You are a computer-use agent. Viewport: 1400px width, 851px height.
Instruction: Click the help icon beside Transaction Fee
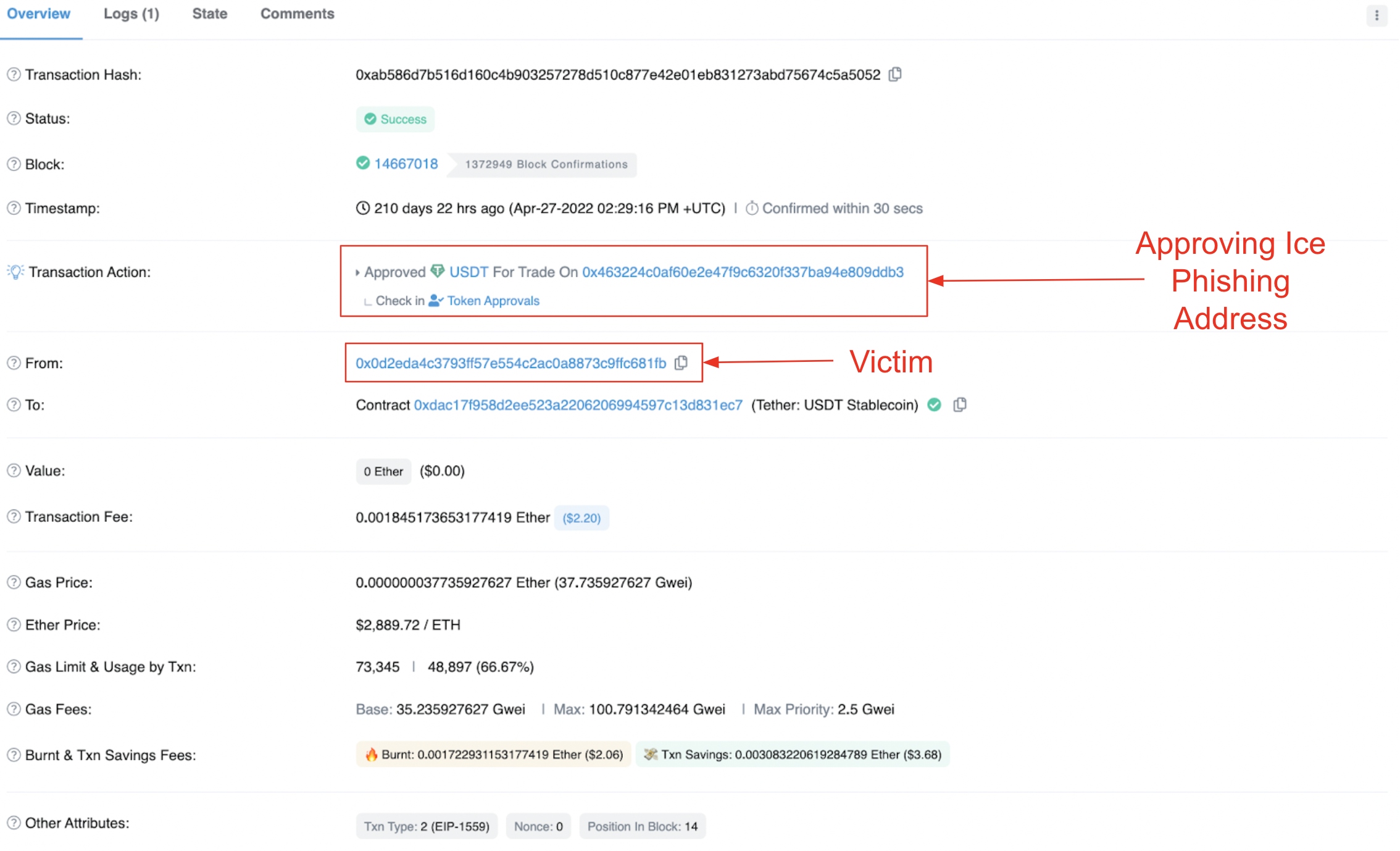coord(14,517)
